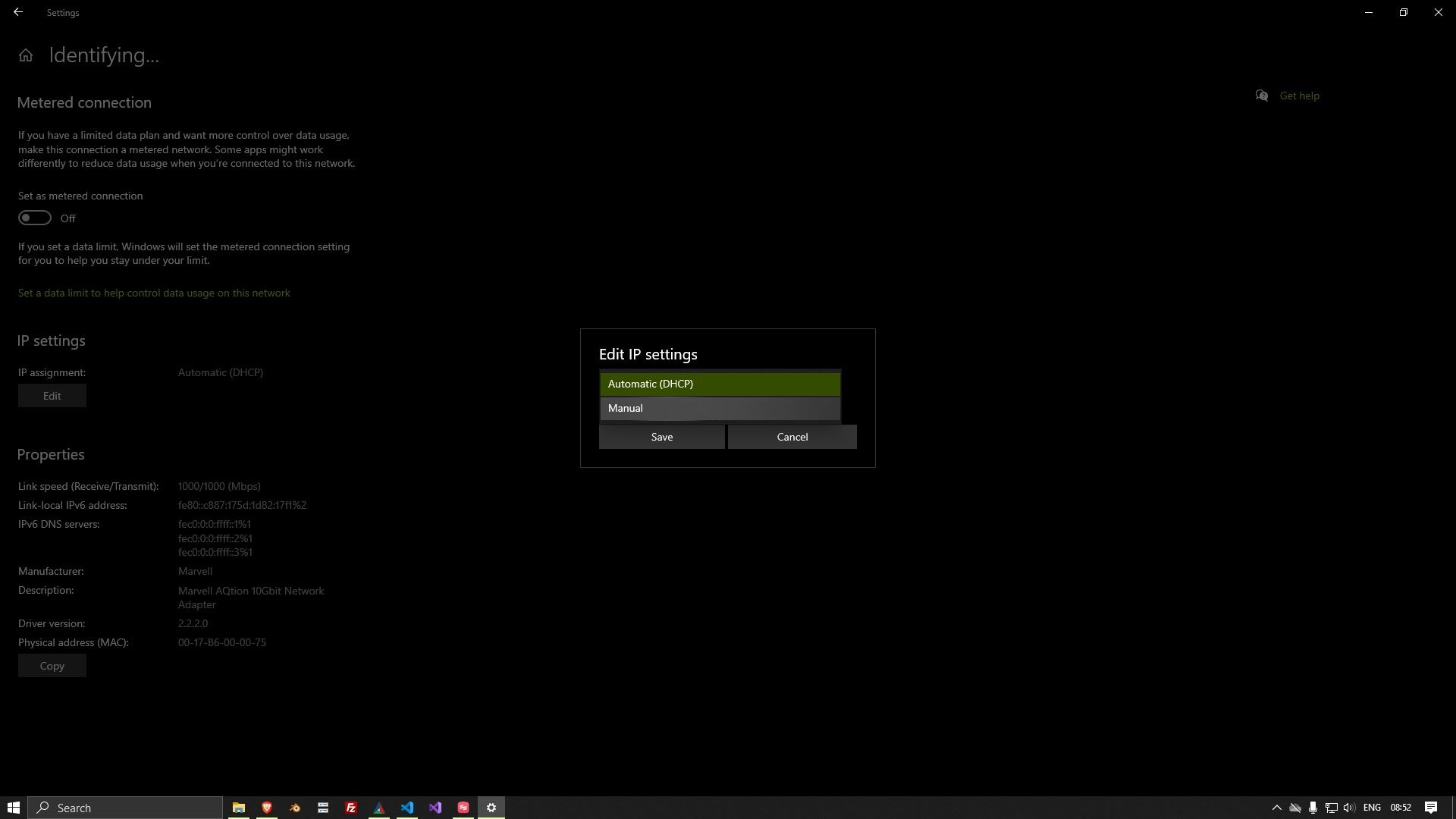
Task: Cancel the Edit IP settings dialog
Action: (x=792, y=437)
